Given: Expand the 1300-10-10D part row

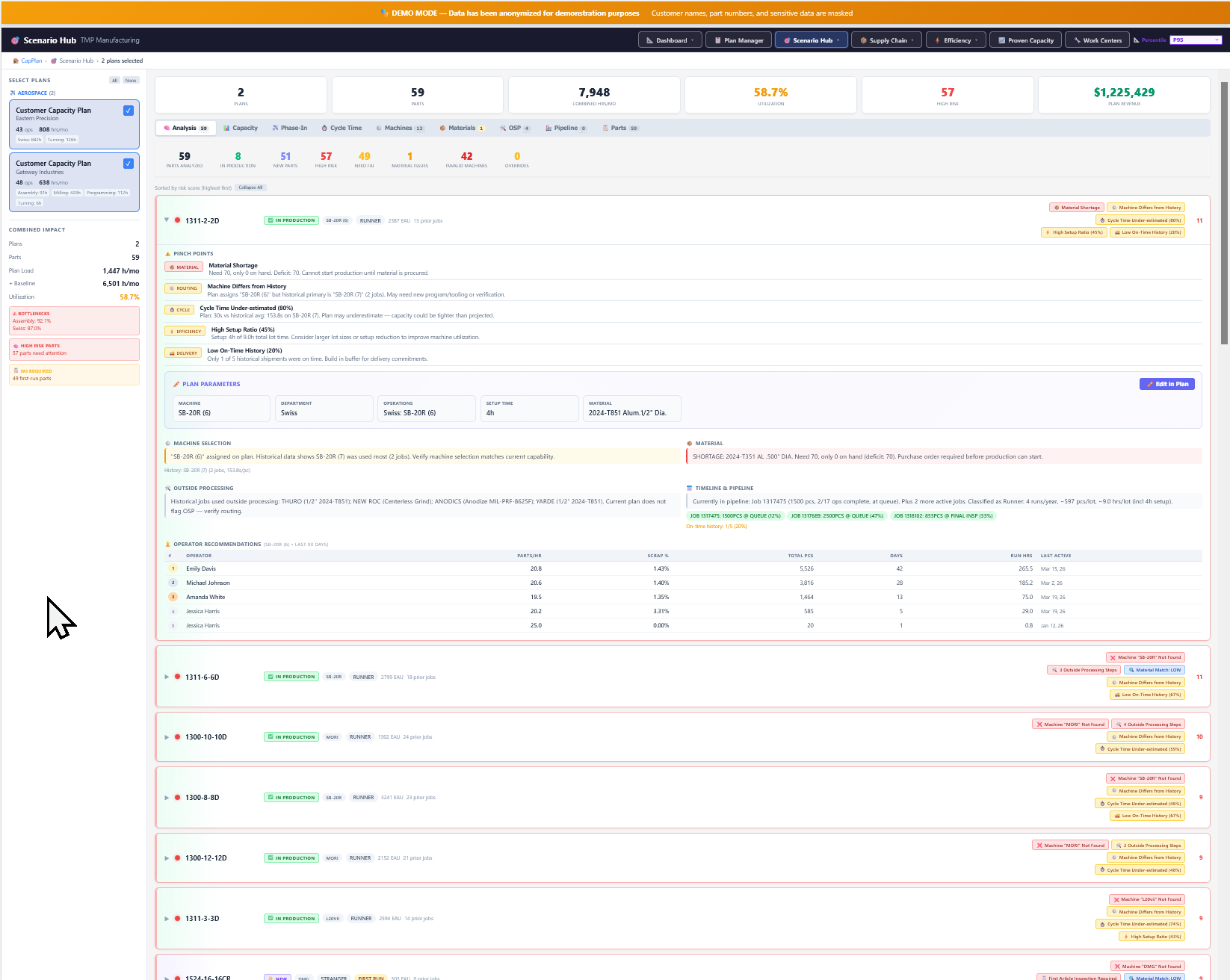Looking at the screenshot, I should tap(167, 737).
